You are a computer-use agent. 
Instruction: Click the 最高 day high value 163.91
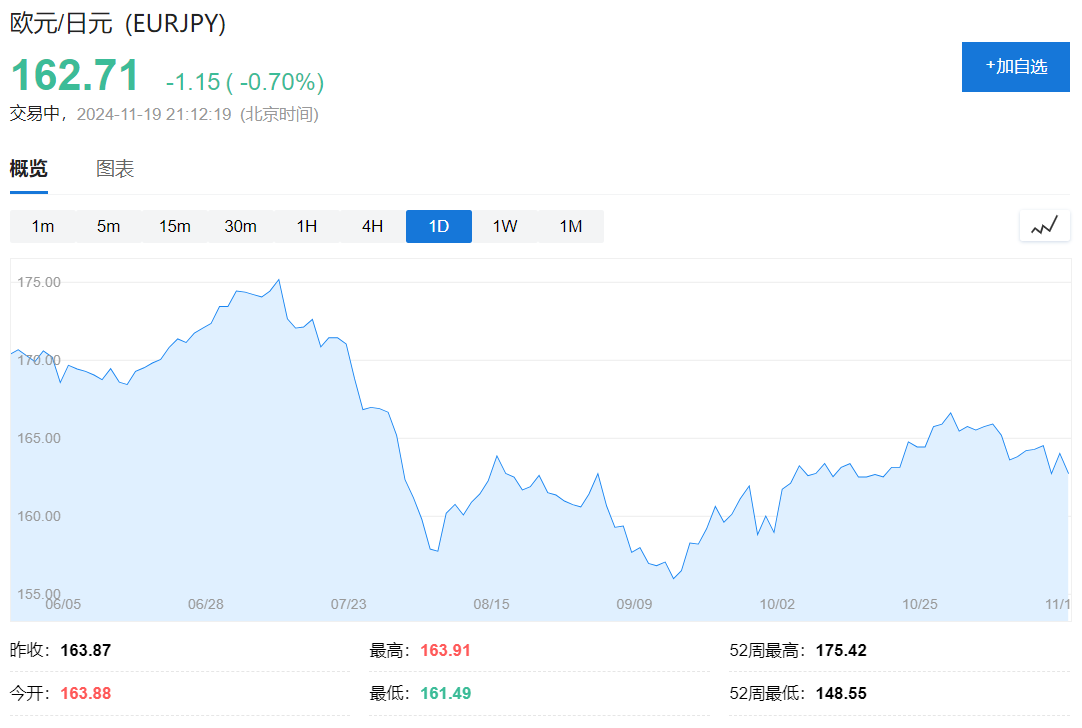coord(444,650)
